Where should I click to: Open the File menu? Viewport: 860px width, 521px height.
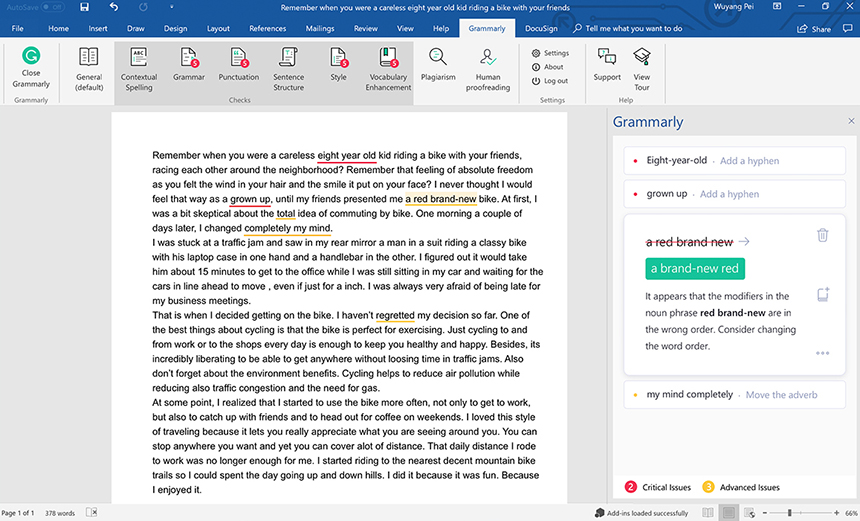18,28
